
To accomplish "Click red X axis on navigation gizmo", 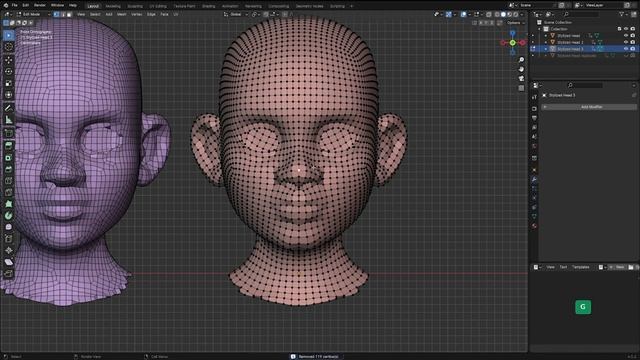I will click(x=523, y=42).
